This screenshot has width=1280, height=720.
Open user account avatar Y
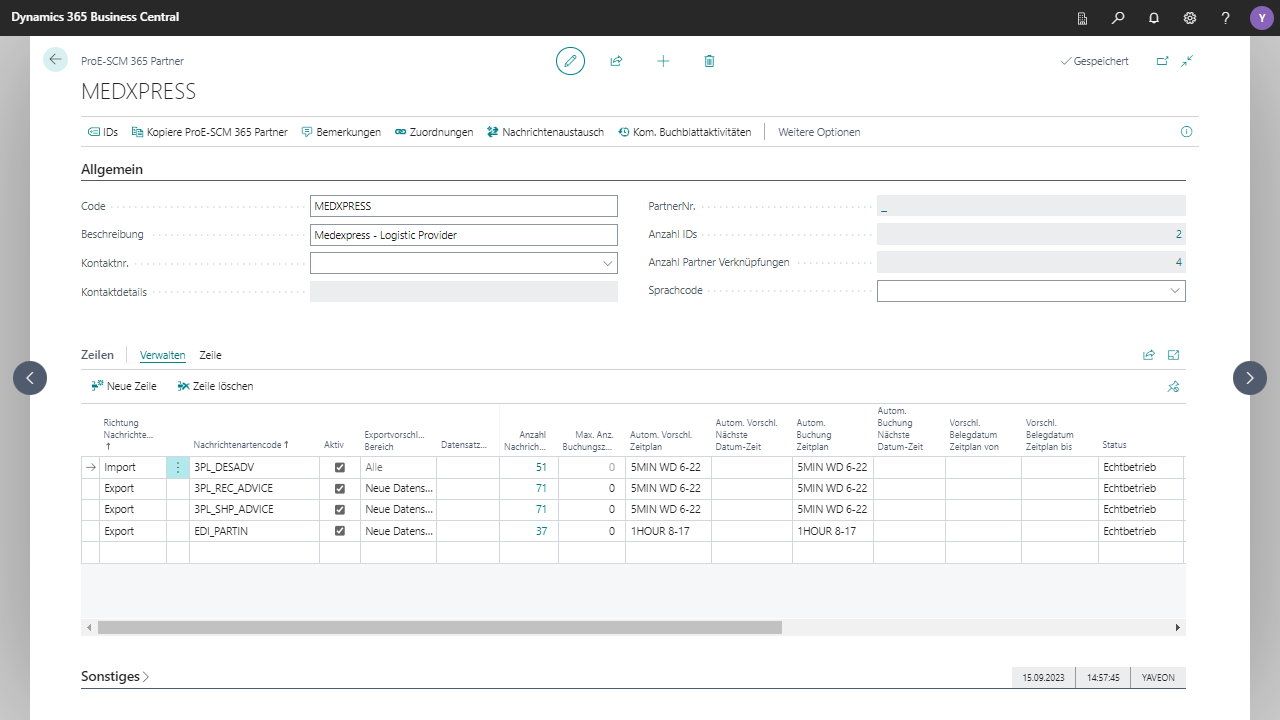click(1262, 18)
